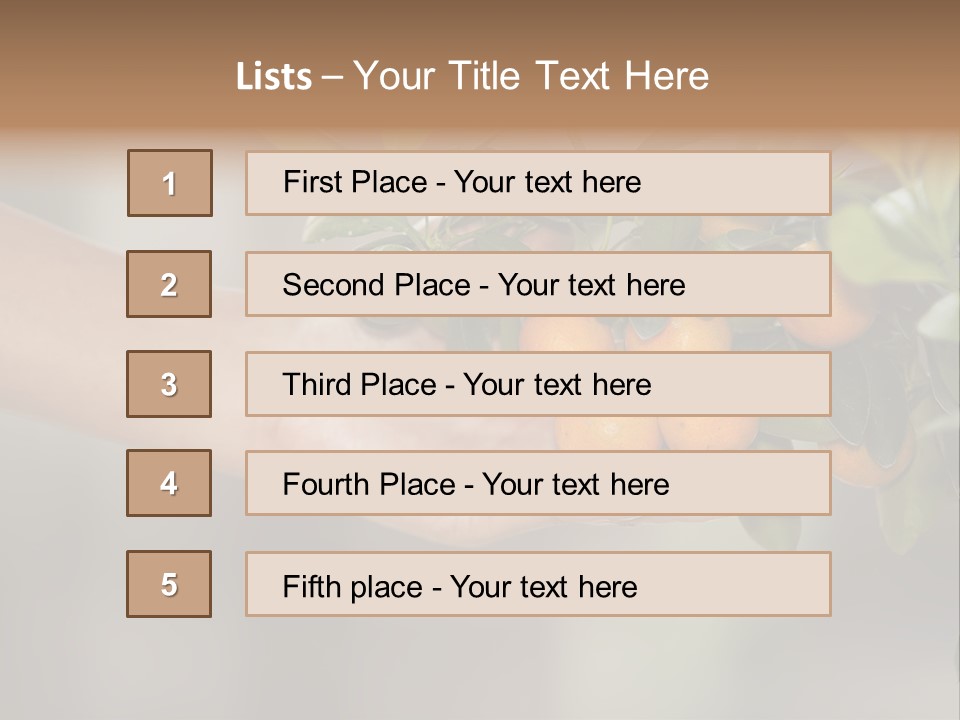Click the blurred hand left of the number boxes
The height and width of the screenshot is (720, 960).
(60, 300)
